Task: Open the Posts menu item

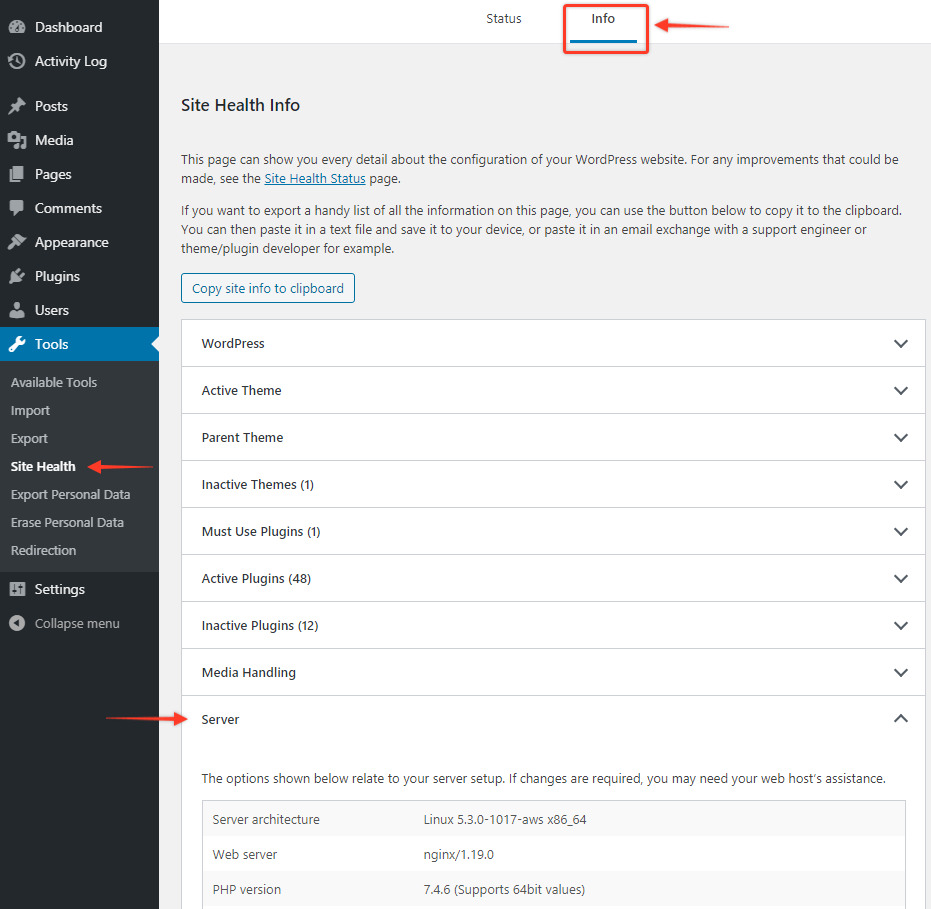Action: (x=51, y=106)
